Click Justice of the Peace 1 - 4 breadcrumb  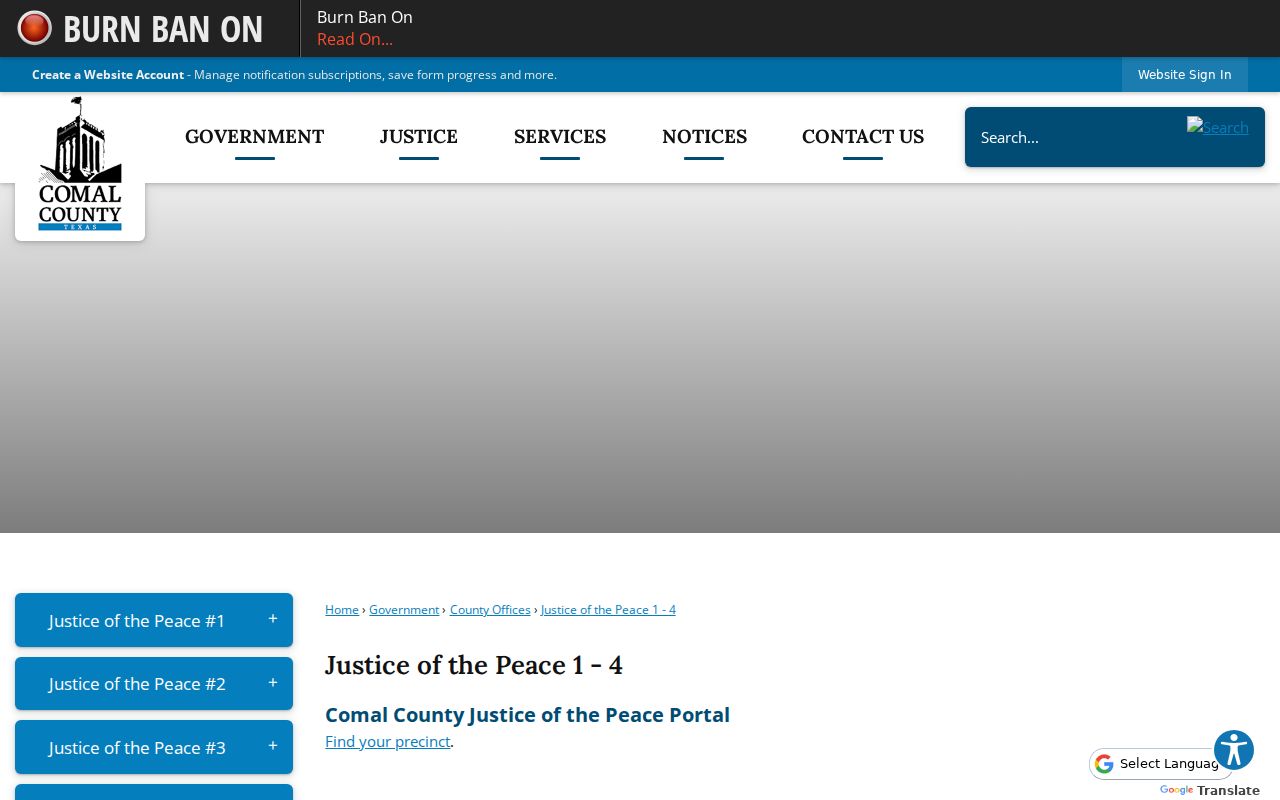(608, 610)
